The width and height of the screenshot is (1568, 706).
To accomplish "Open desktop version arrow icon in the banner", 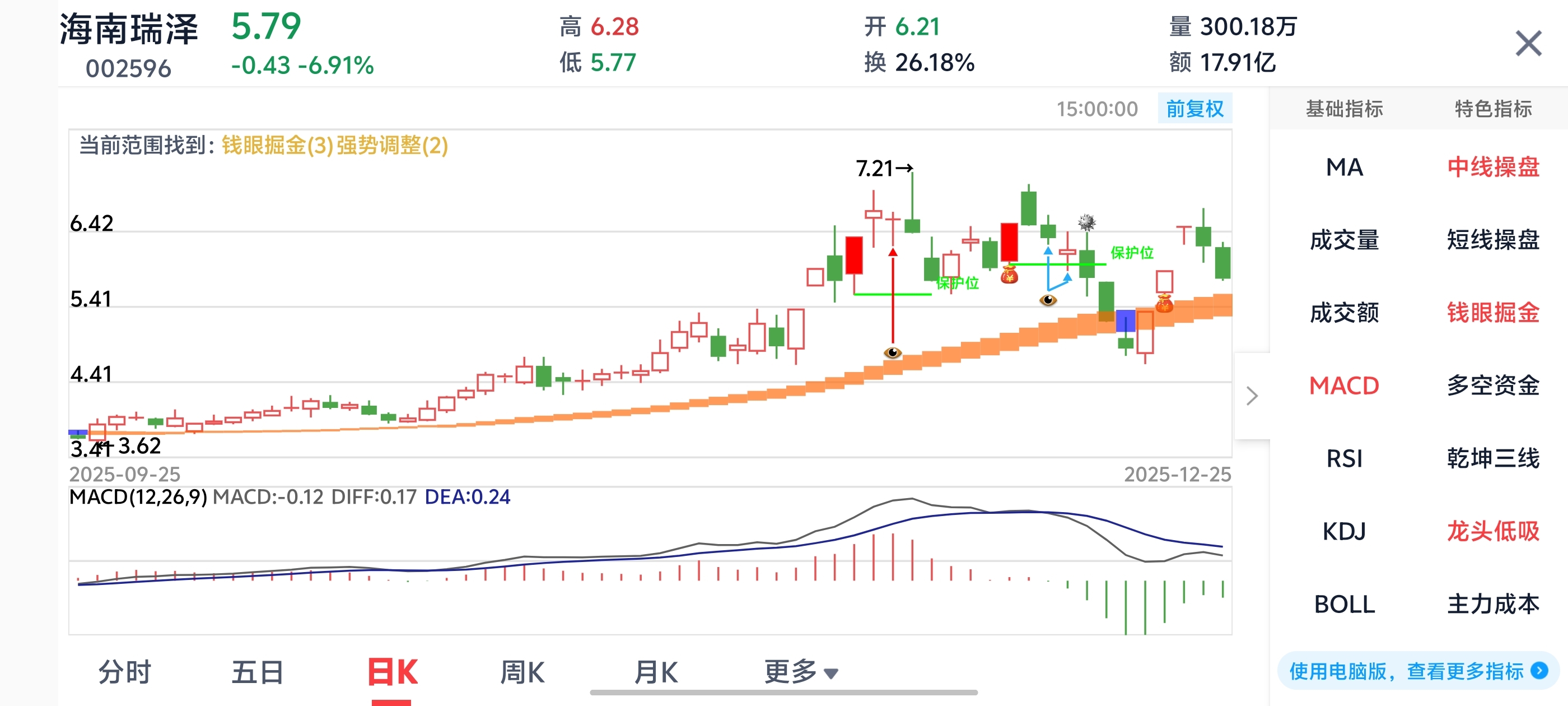I will point(1539,671).
